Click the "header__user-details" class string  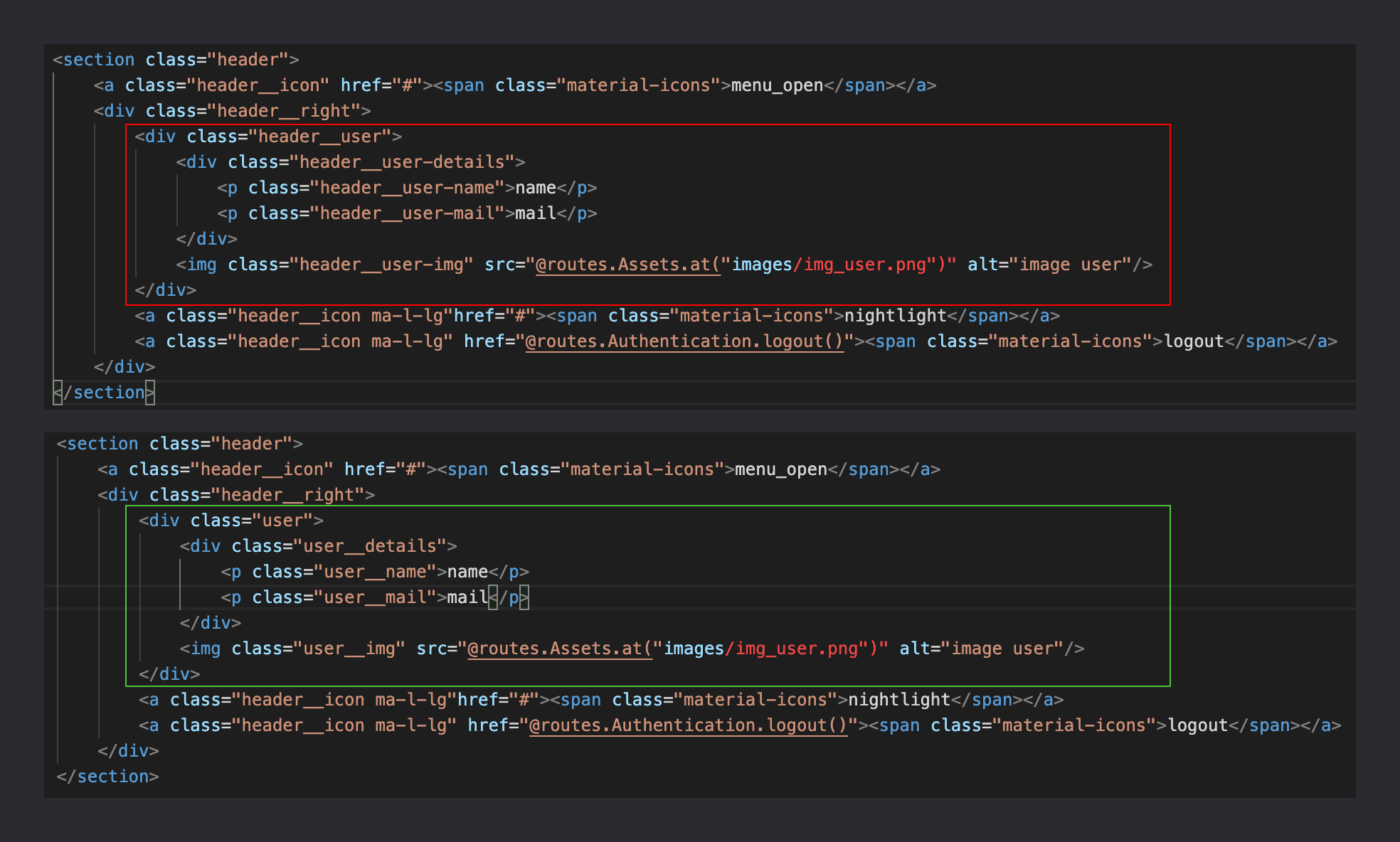[x=402, y=162]
